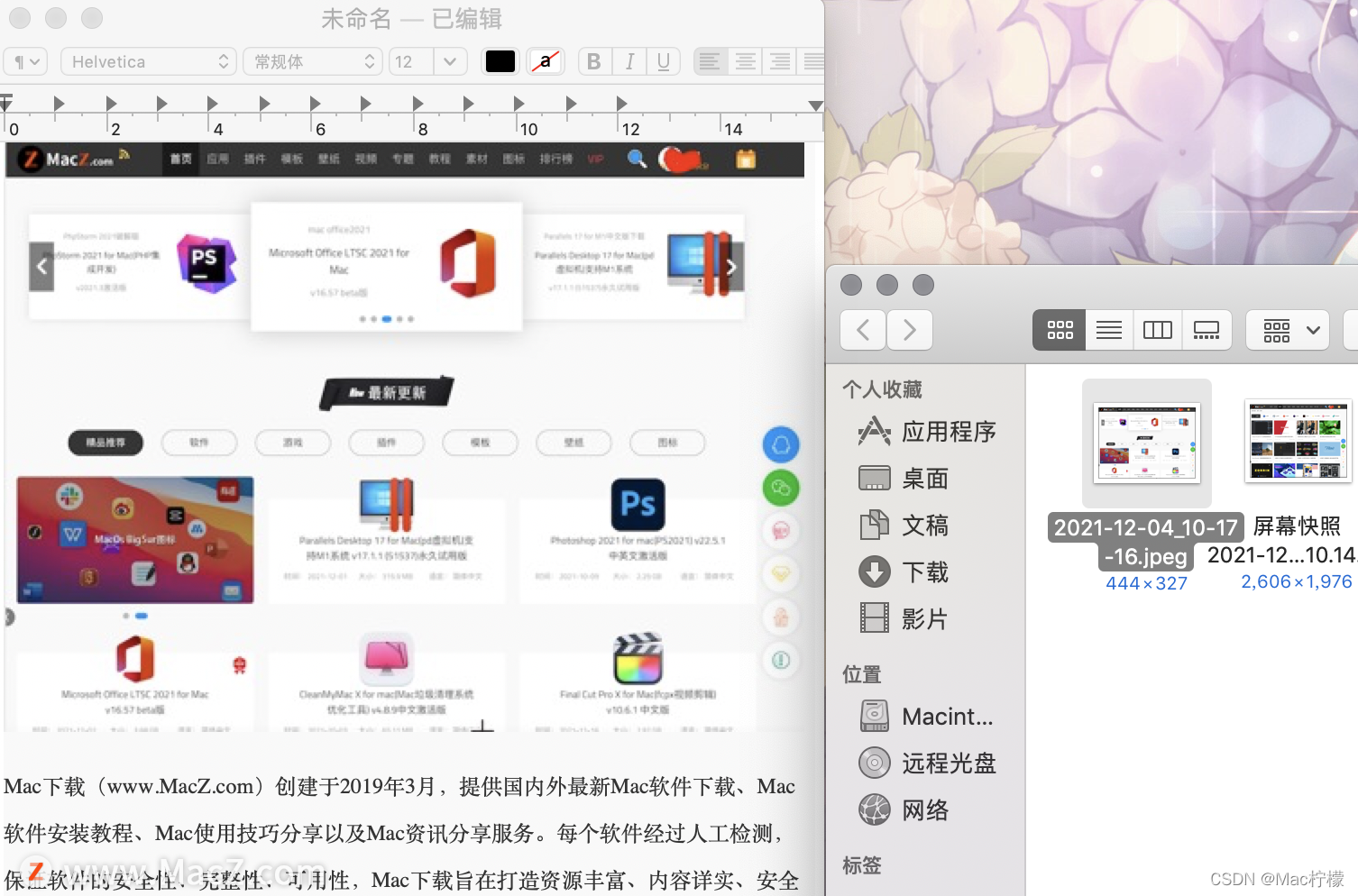Viewport: 1358px width, 896px height.
Task: Click the 视频 tab in the MacZ header
Action: [x=365, y=159]
